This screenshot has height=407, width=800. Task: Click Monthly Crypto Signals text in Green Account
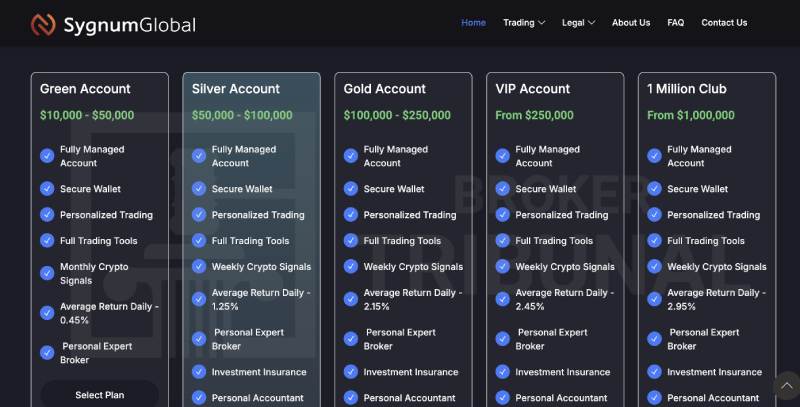point(94,273)
